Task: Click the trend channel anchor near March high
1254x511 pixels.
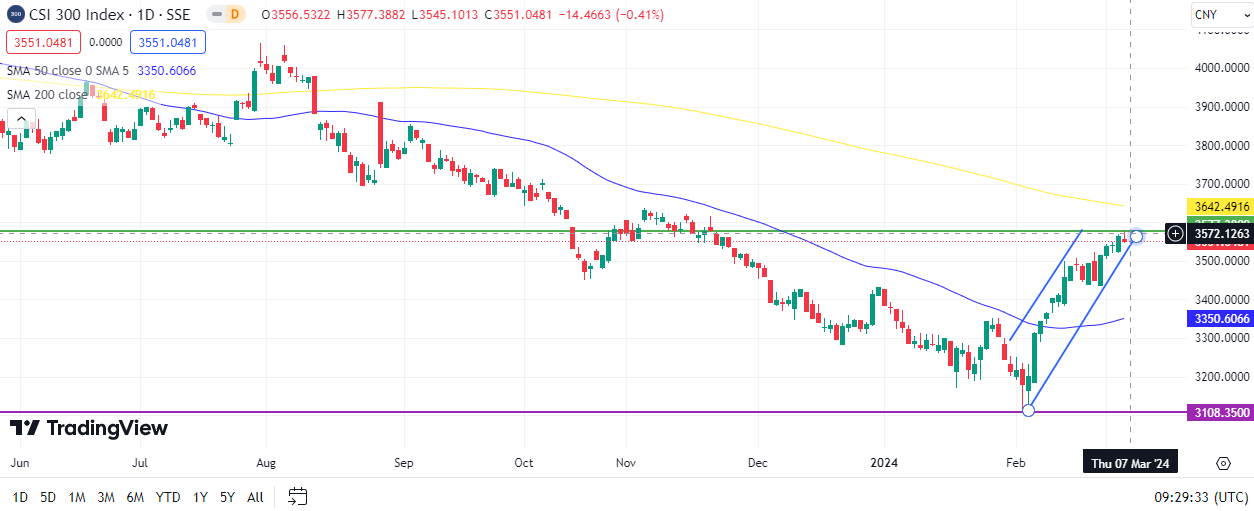Action: (x=1135, y=236)
